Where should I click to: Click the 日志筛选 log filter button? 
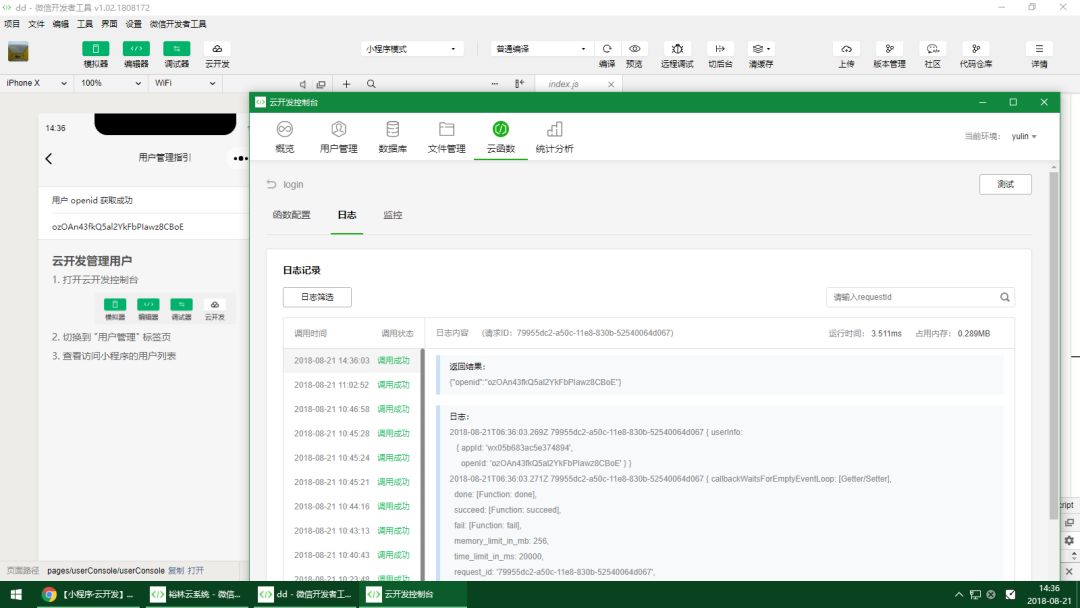pyautogui.click(x=318, y=297)
